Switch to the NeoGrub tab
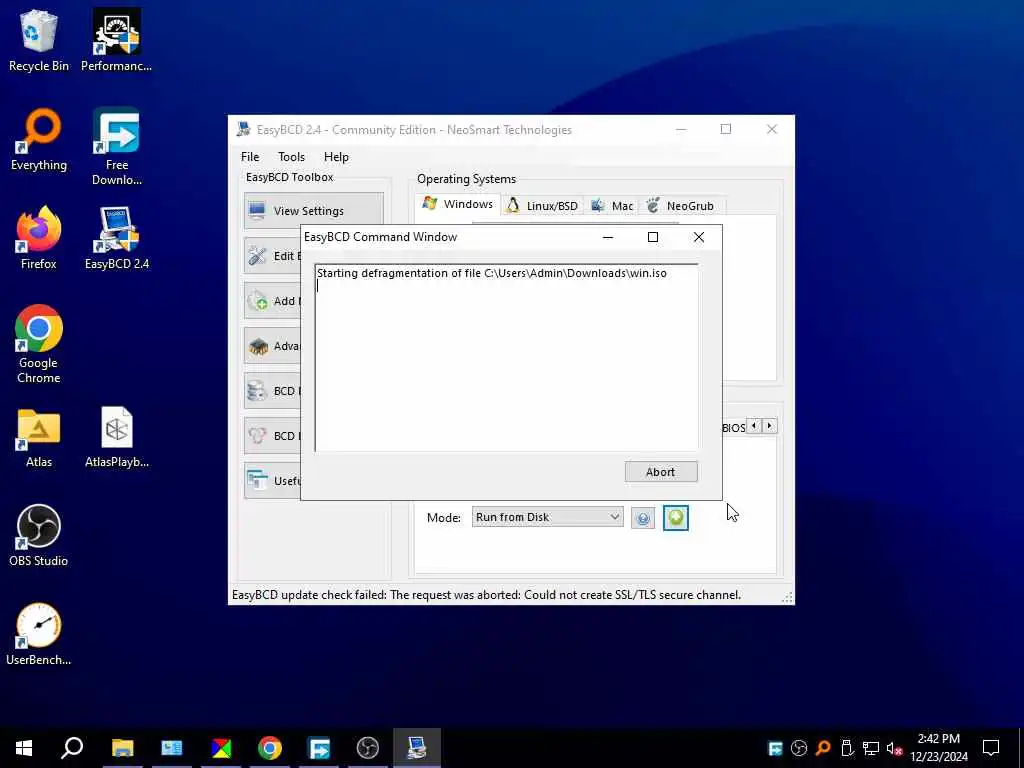The width and height of the screenshot is (1024, 768). tap(680, 206)
